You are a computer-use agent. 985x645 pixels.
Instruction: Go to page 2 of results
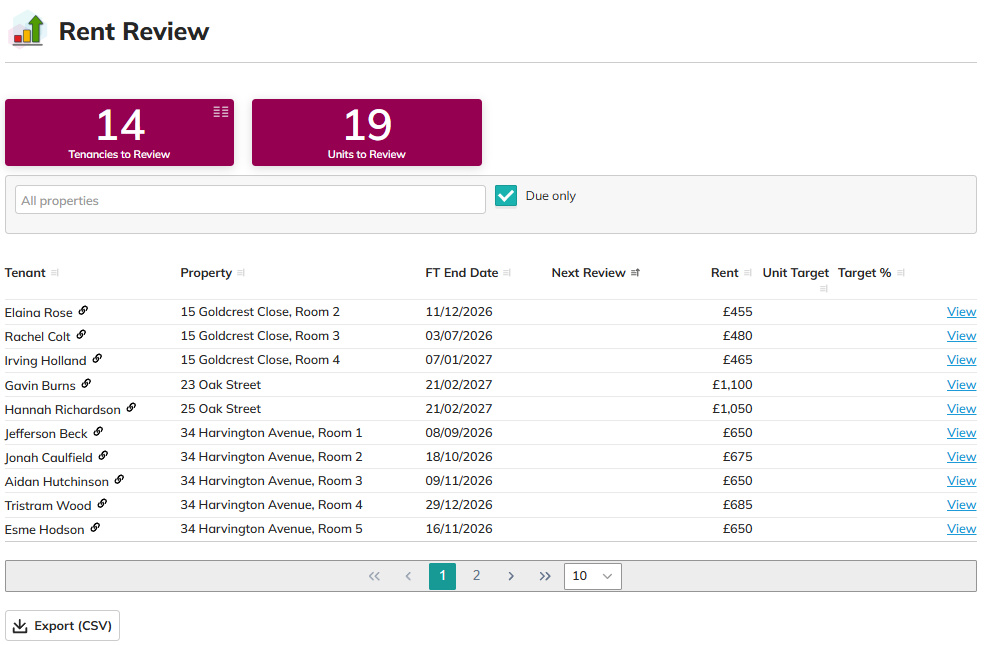point(476,576)
